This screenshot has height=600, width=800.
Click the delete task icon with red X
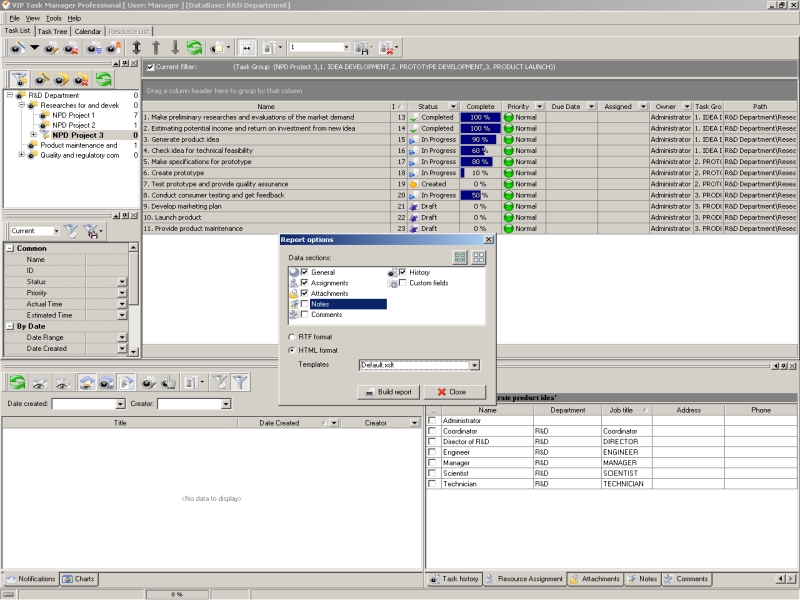71,48
